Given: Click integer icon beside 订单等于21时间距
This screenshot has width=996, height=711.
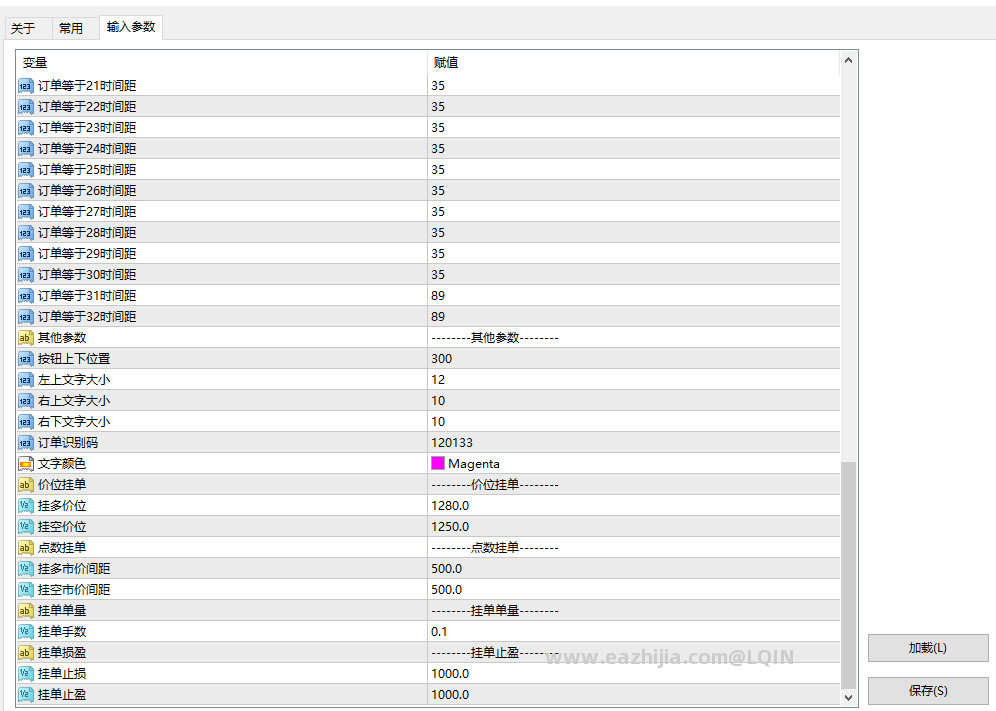Looking at the screenshot, I should click(25, 86).
